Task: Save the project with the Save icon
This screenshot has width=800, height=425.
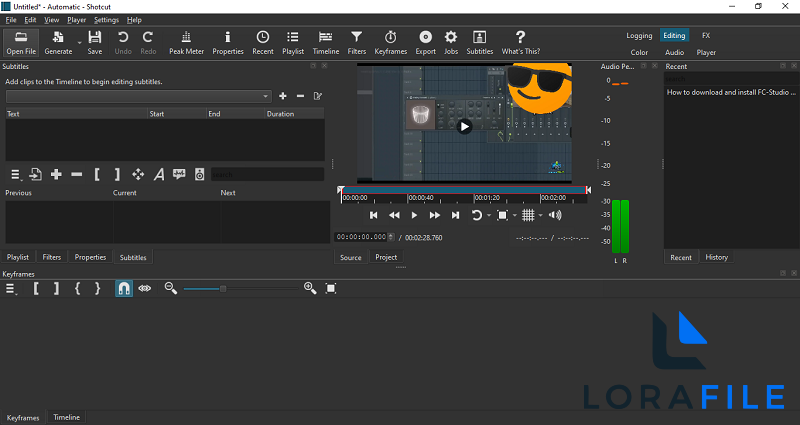Action: 94,43
